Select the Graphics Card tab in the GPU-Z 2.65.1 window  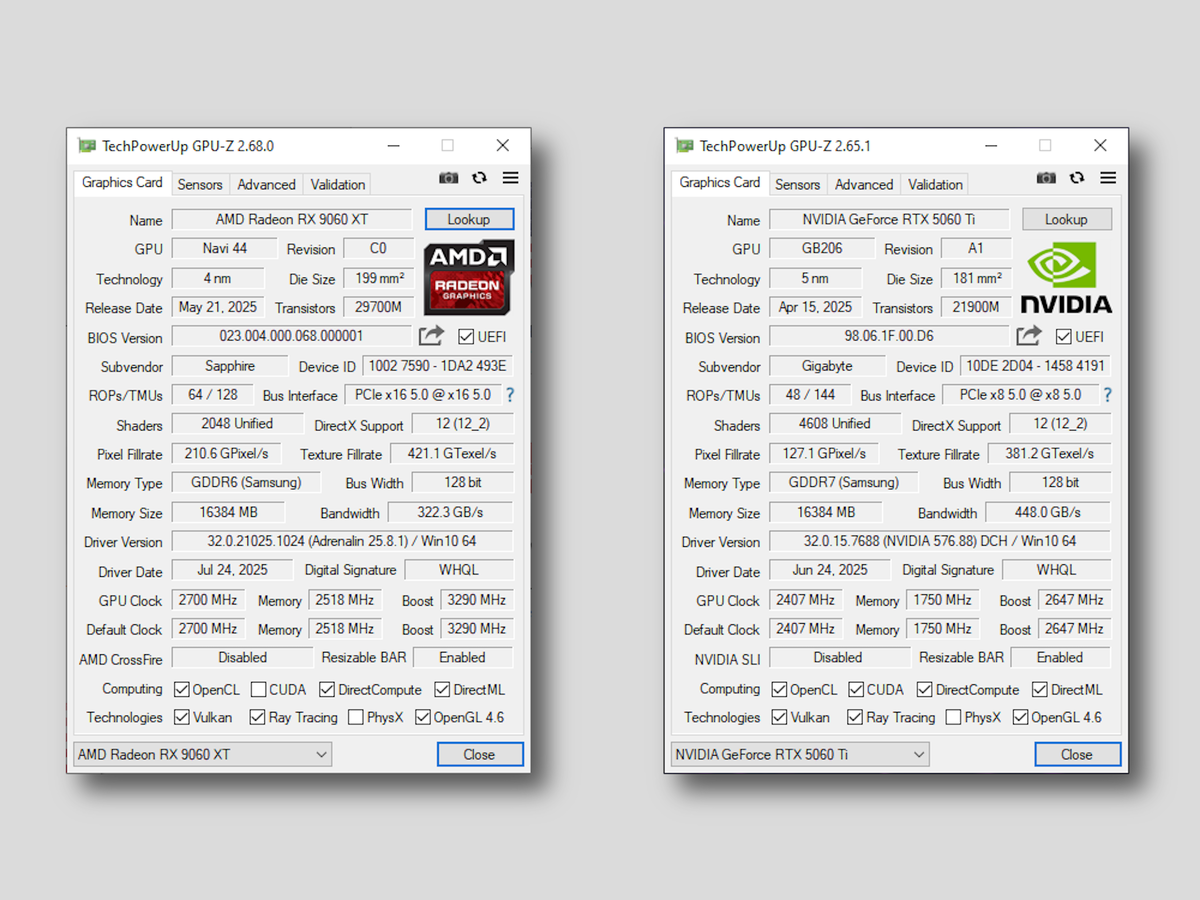pos(720,183)
